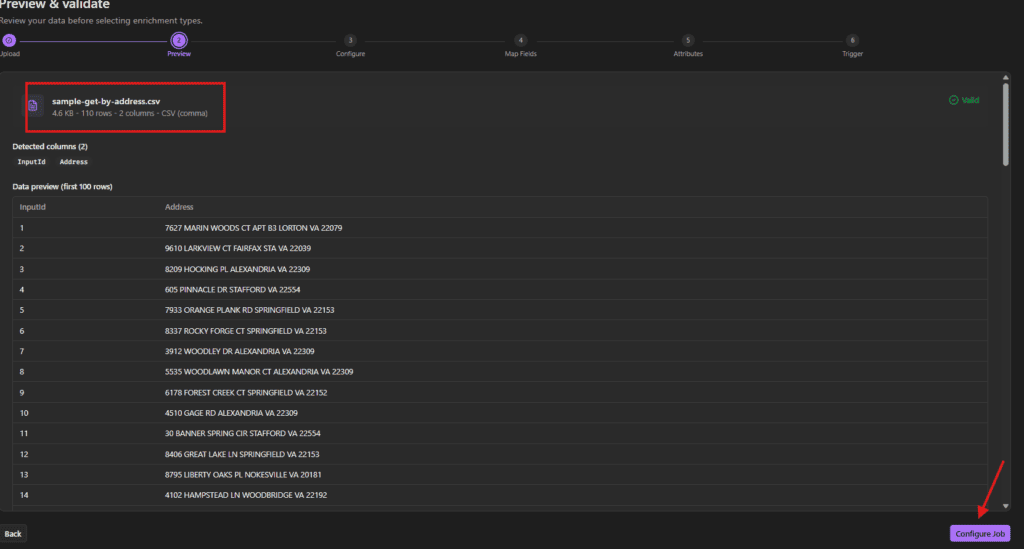The width and height of the screenshot is (1024, 549).
Task: Click the Map Fields step label
Action: (520, 54)
